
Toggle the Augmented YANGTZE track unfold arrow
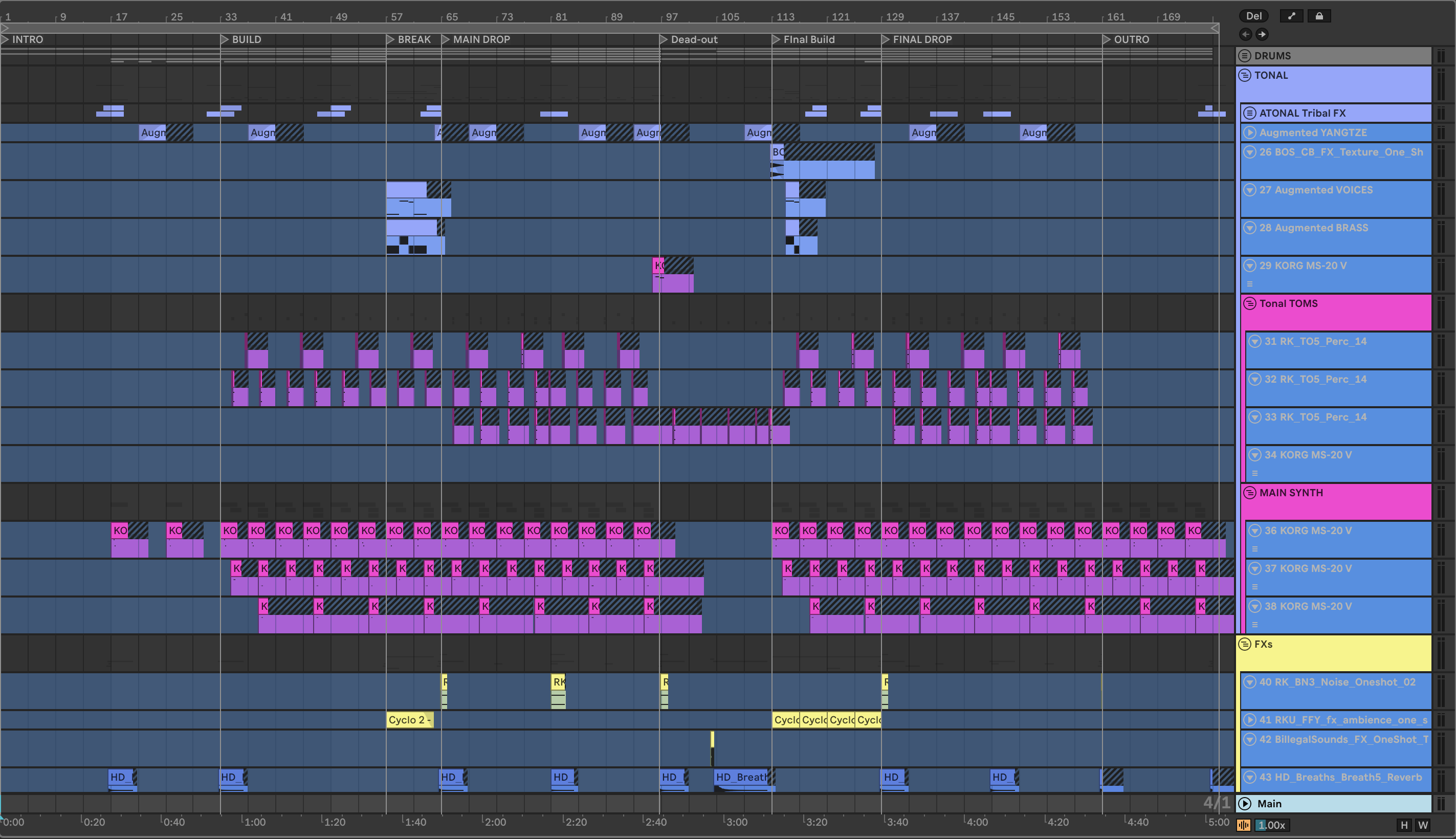[x=1250, y=133]
